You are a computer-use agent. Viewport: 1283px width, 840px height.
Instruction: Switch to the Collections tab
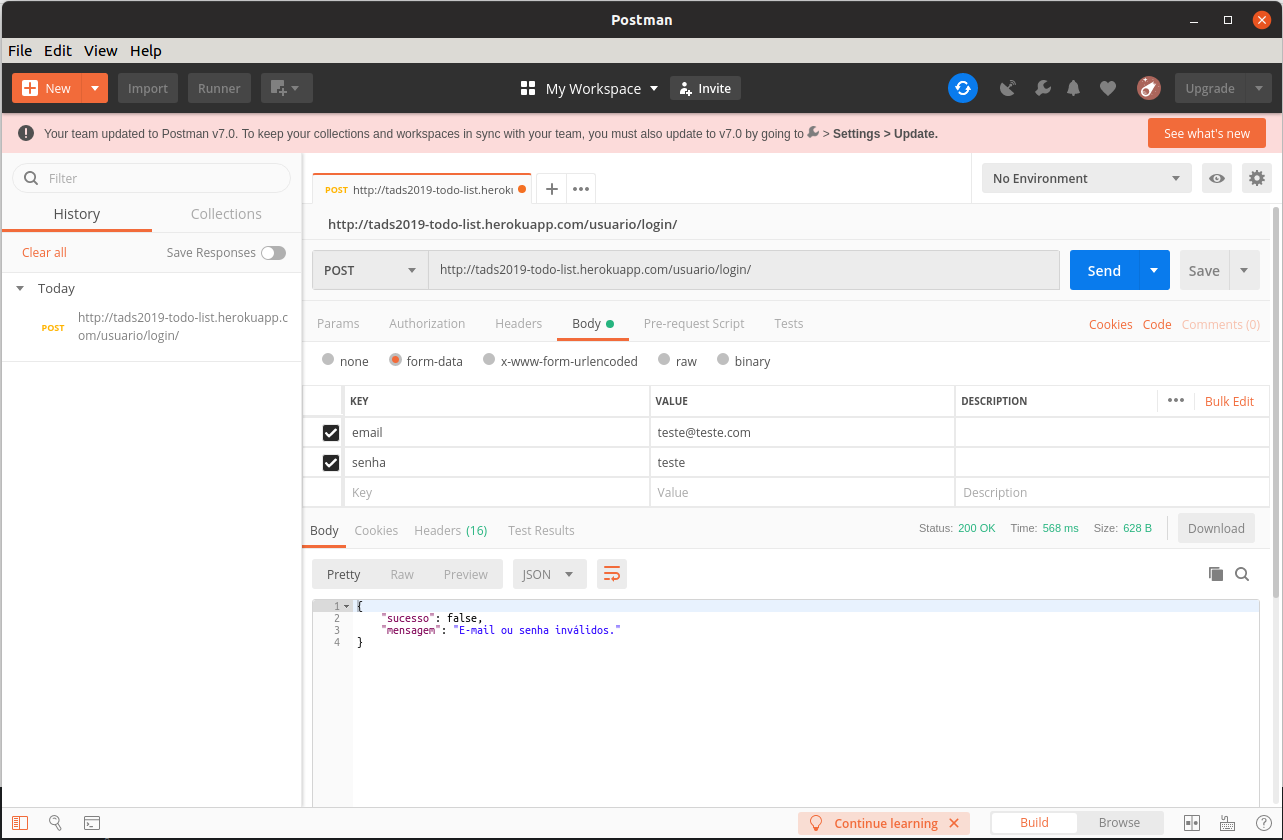[x=226, y=214]
